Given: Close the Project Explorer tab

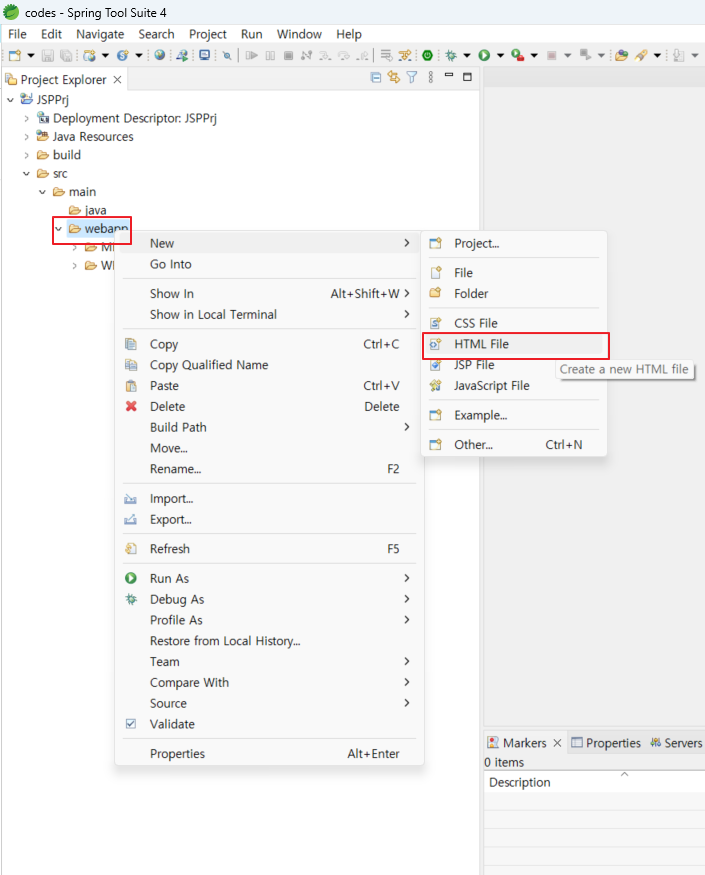Looking at the screenshot, I should (x=117, y=79).
